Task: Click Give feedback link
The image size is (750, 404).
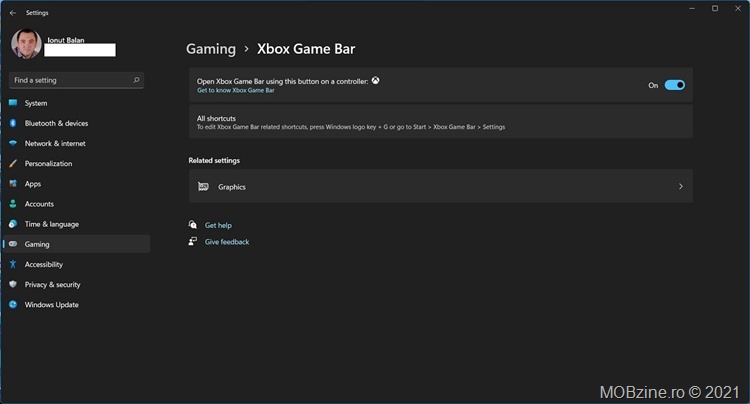Action: coord(227,242)
